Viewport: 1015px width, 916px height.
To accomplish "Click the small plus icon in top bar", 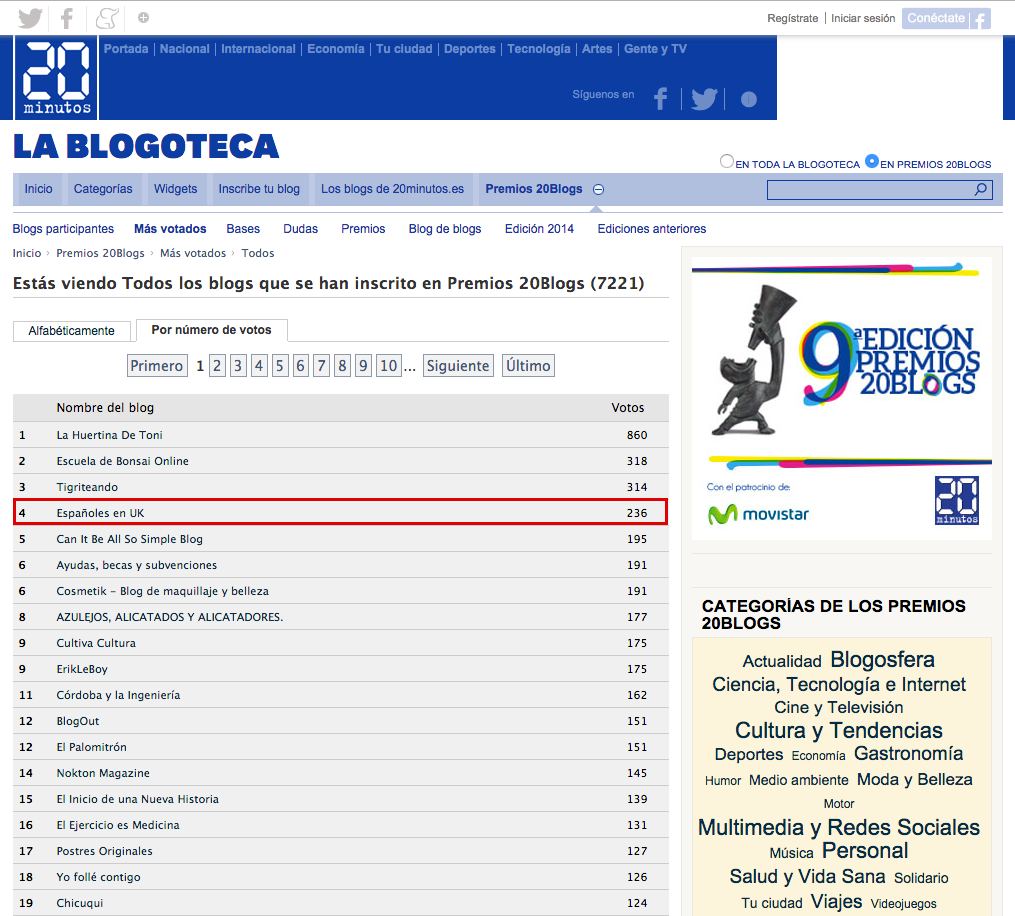I will [x=144, y=18].
